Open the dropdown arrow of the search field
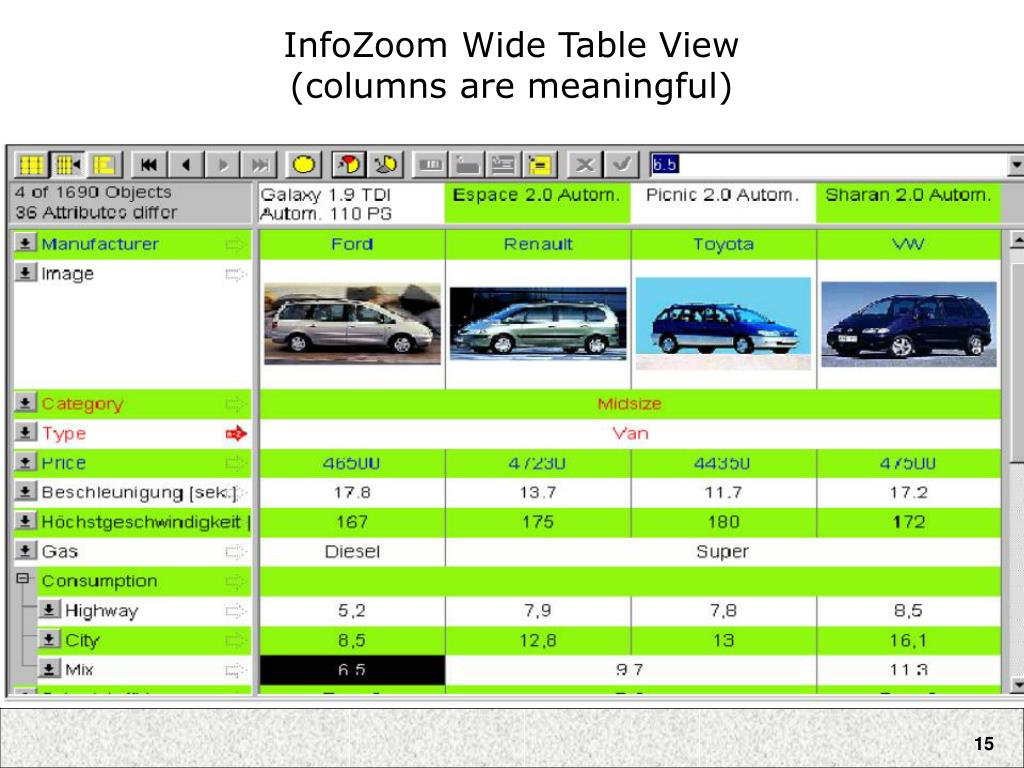Screen dimensions: 1024x768 point(1014,163)
